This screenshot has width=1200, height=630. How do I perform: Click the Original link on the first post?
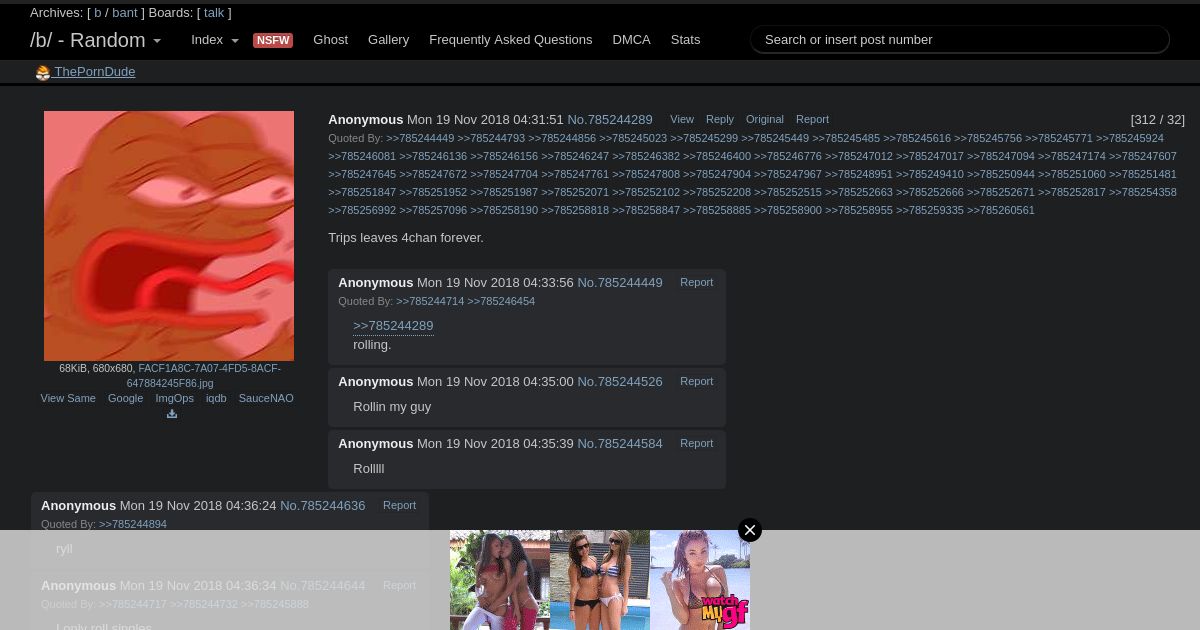click(764, 119)
